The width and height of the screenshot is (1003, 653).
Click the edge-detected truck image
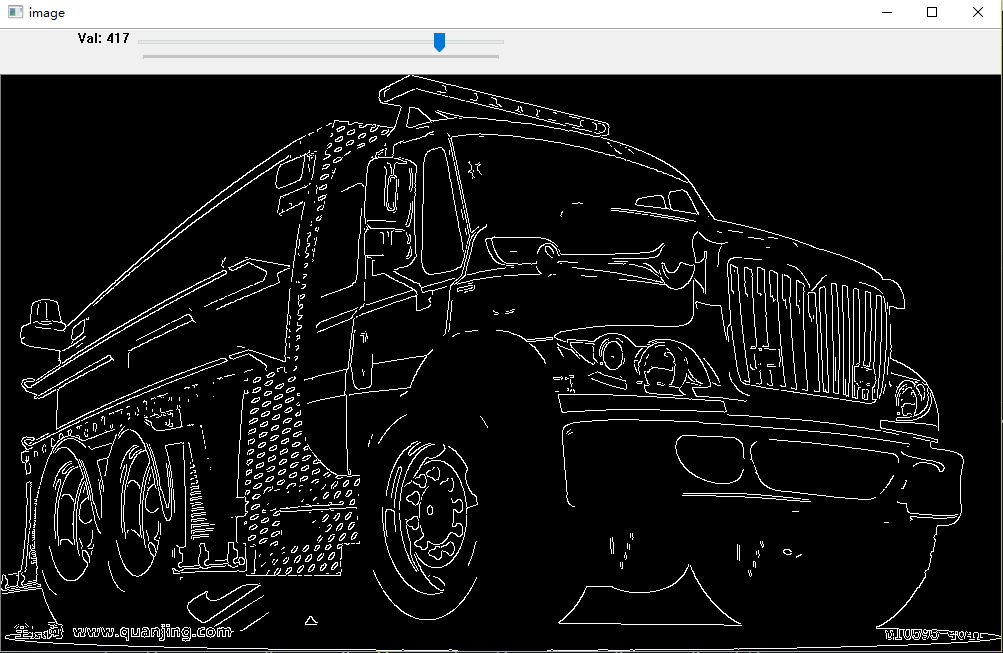pyautogui.click(x=501, y=363)
